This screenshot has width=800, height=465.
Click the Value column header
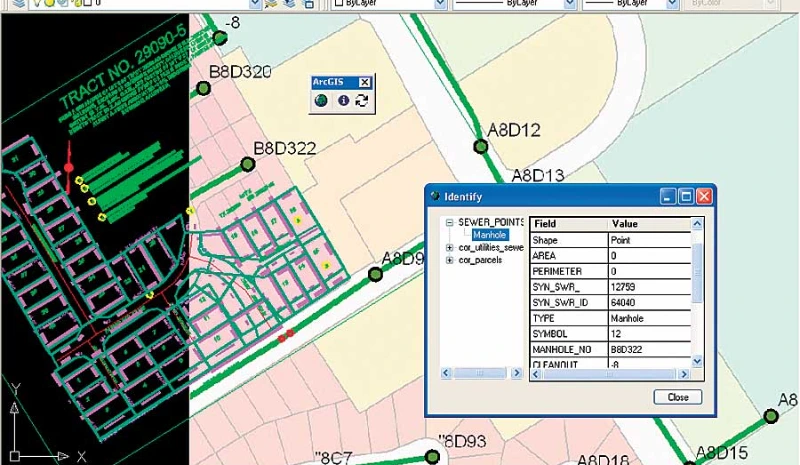pyautogui.click(x=648, y=224)
